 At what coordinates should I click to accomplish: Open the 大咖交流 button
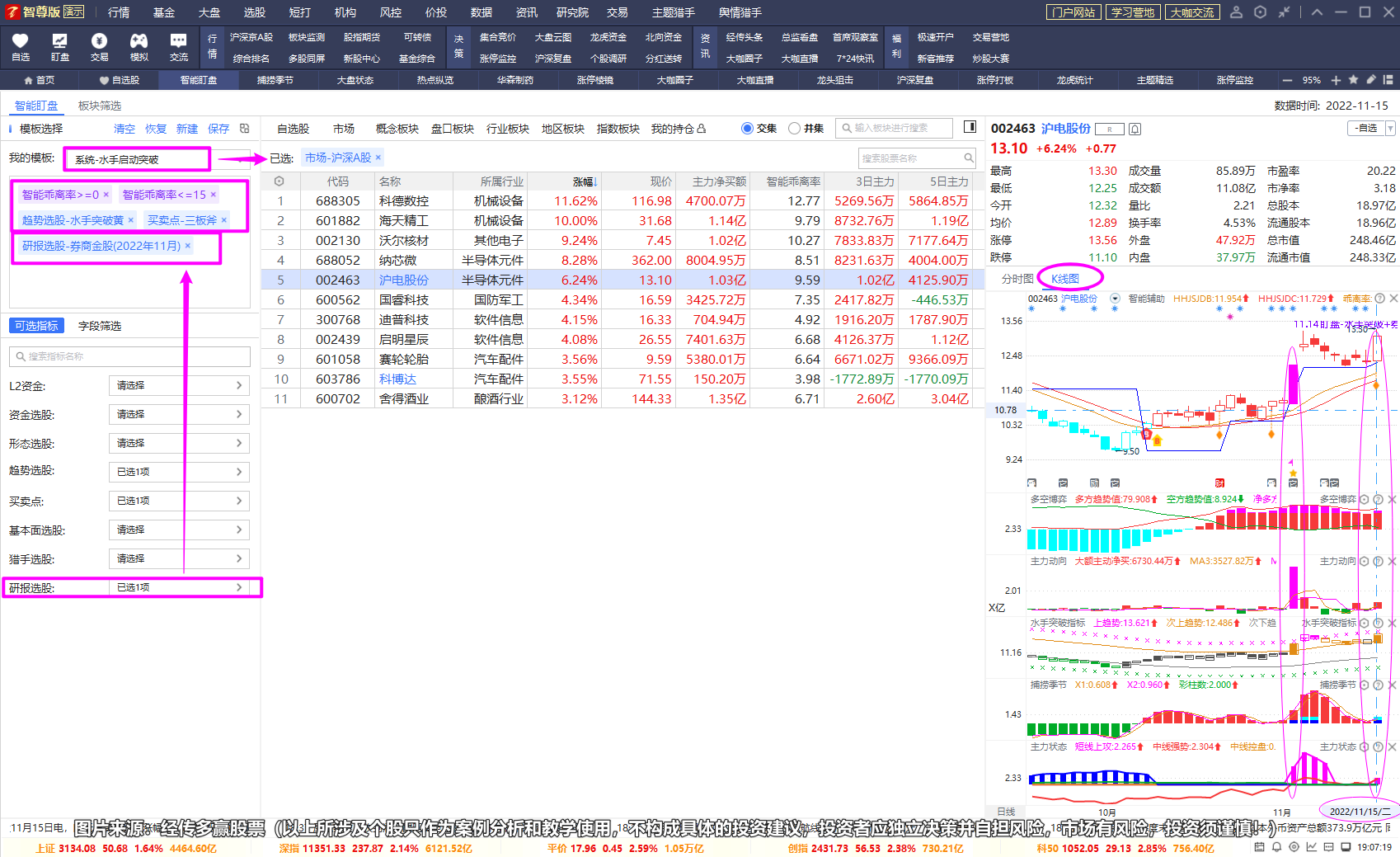[1192, 12]
